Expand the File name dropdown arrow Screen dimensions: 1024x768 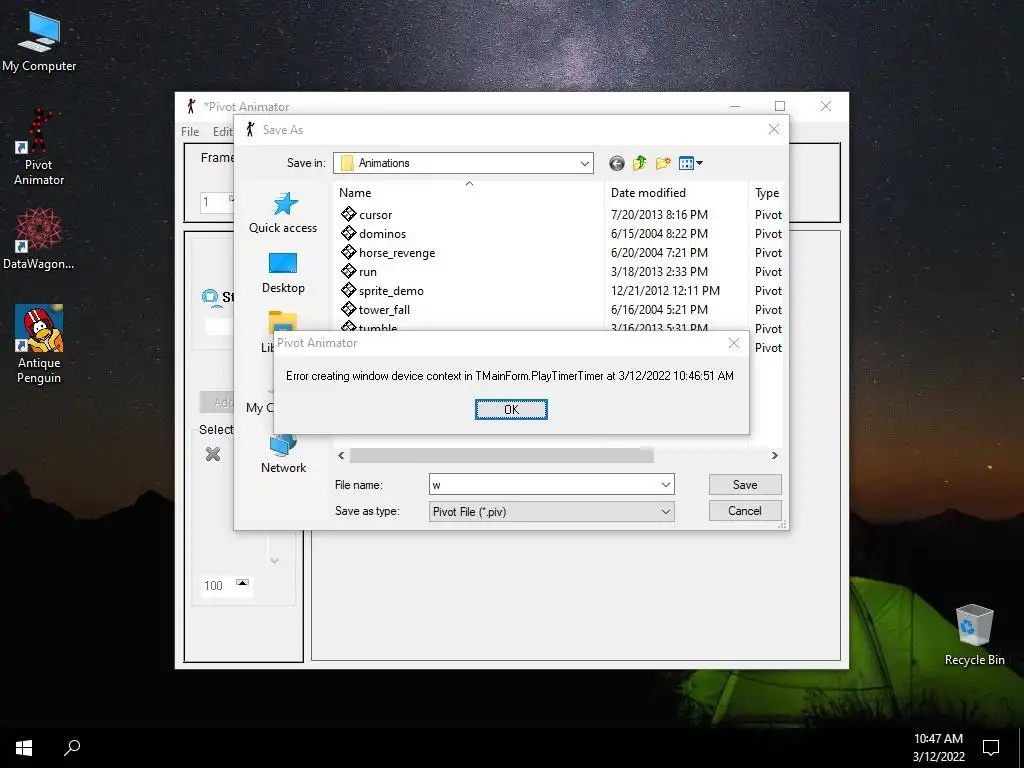click(x=665, y=485)
